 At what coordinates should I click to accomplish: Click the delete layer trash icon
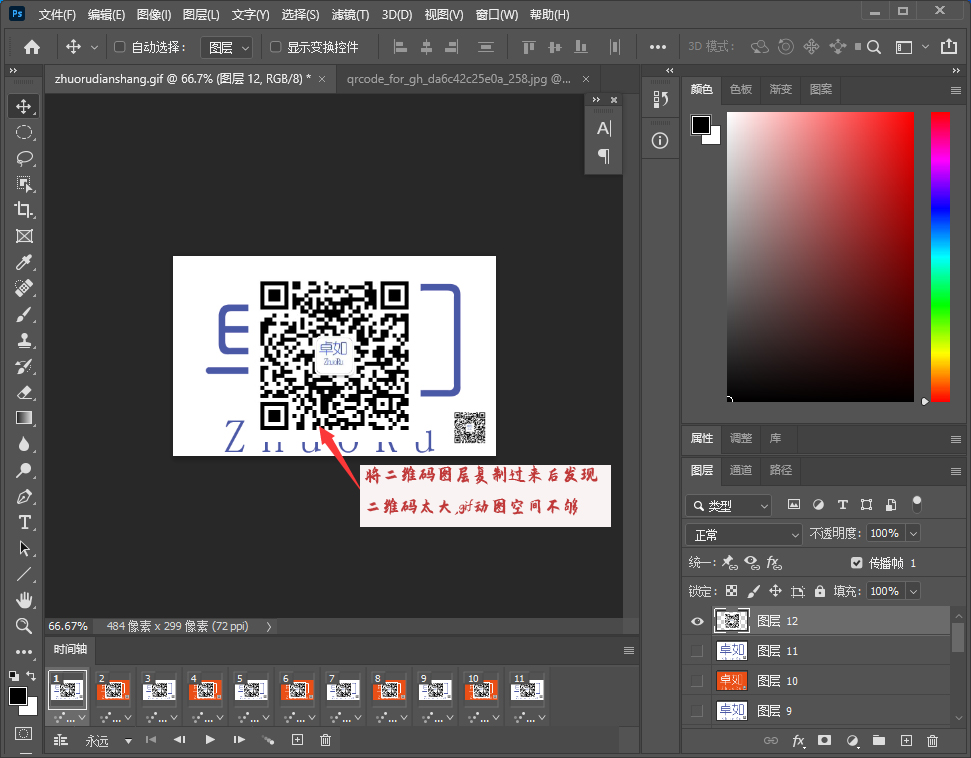coord(932,741)
